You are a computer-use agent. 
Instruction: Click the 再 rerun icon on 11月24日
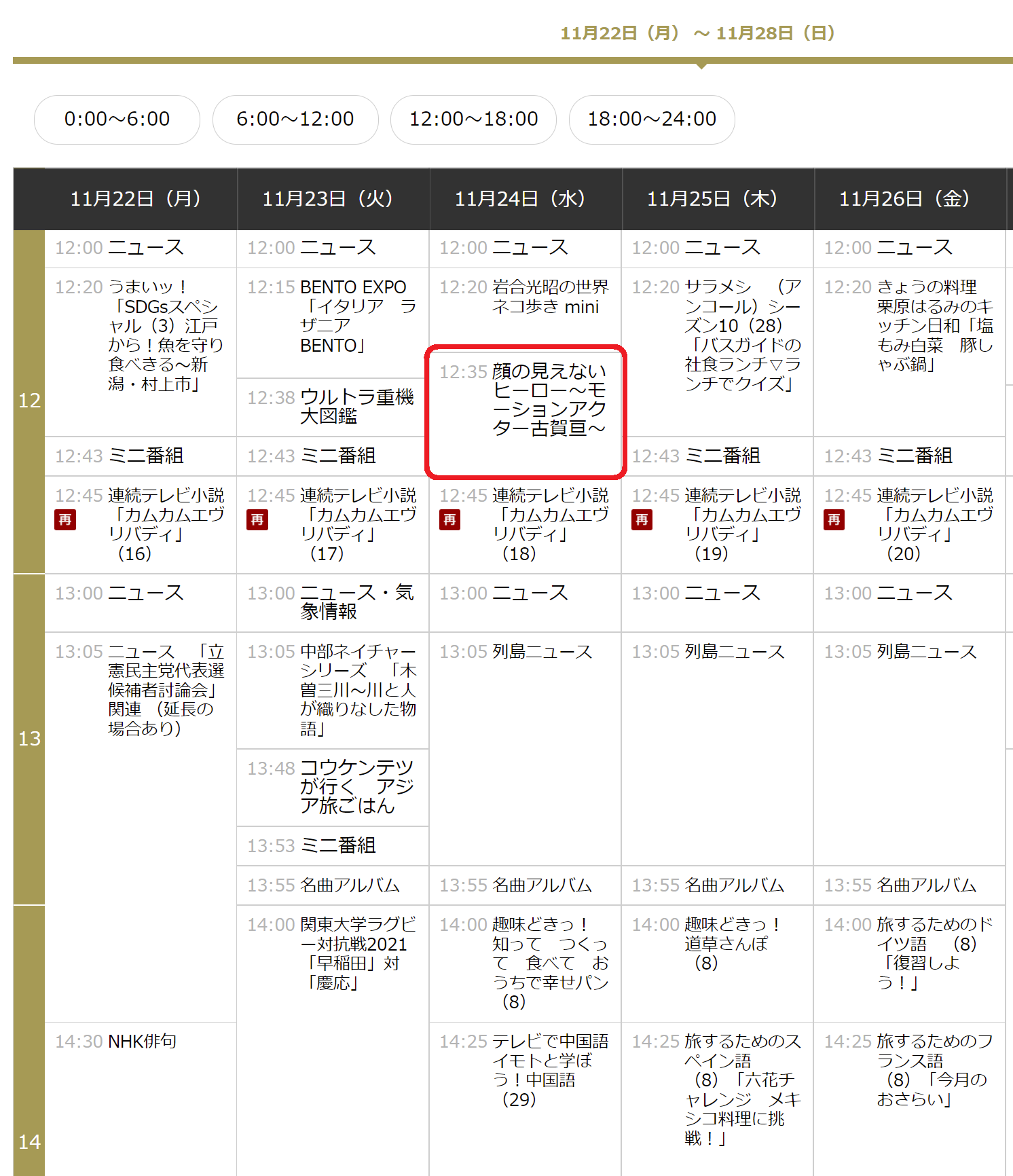tap(449, 519)
